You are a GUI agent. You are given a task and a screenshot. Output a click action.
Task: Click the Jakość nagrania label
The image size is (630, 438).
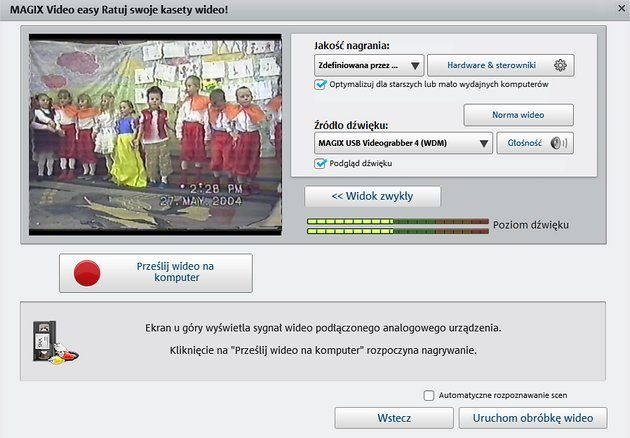tap(352, 45)
